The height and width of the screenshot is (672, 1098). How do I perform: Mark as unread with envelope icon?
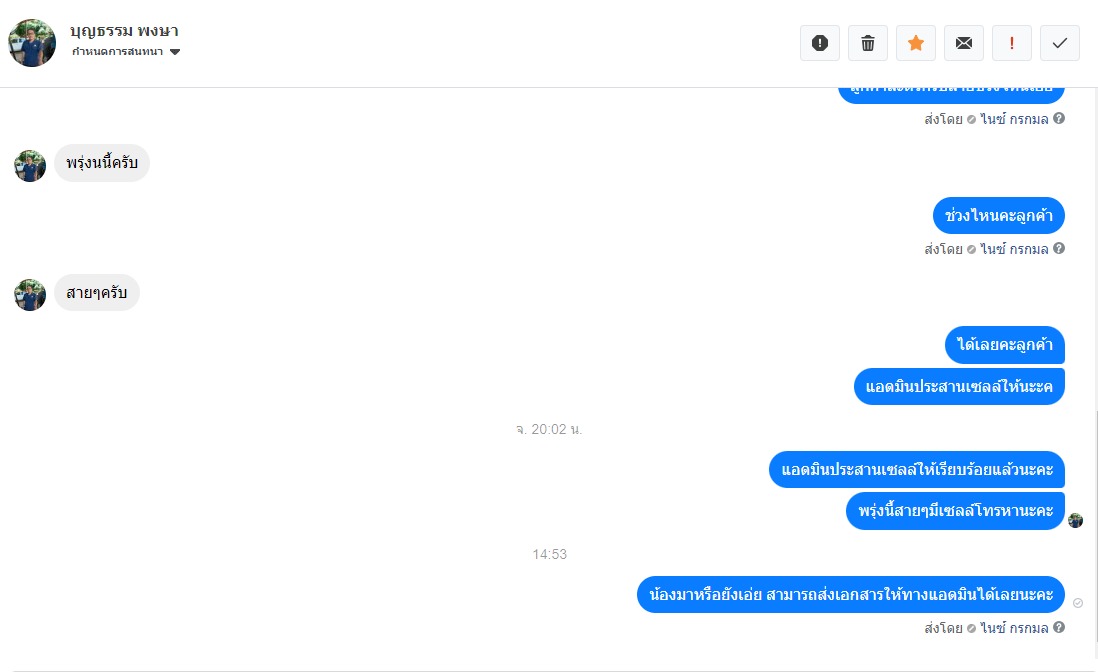pos(964,43)
